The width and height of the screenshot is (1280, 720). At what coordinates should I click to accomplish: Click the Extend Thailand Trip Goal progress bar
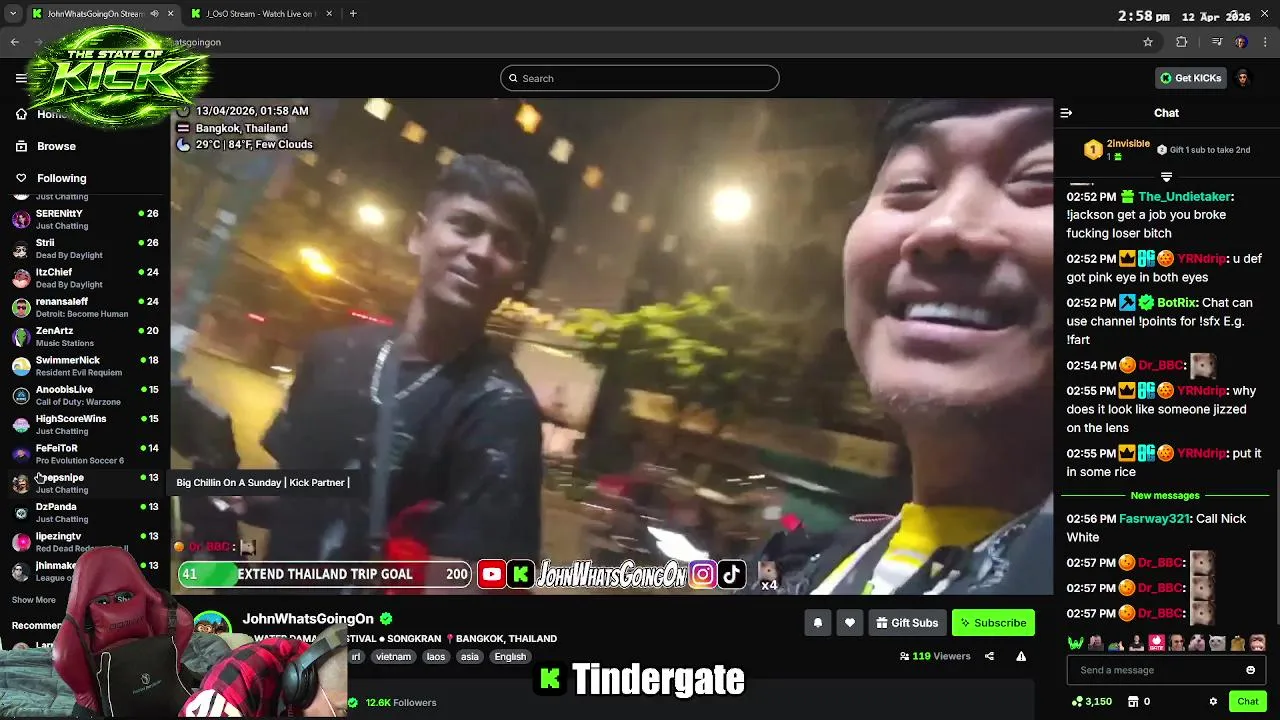click(325, 574)
